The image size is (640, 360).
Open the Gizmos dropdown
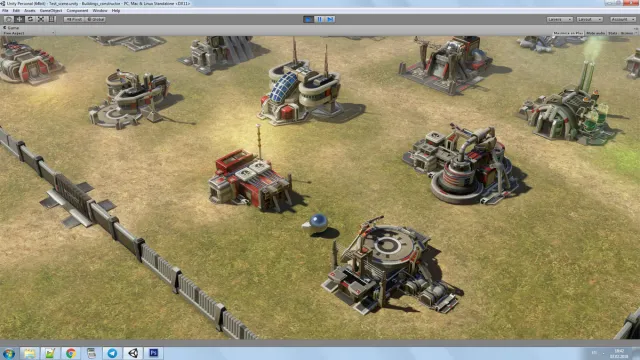pos(627,33)
